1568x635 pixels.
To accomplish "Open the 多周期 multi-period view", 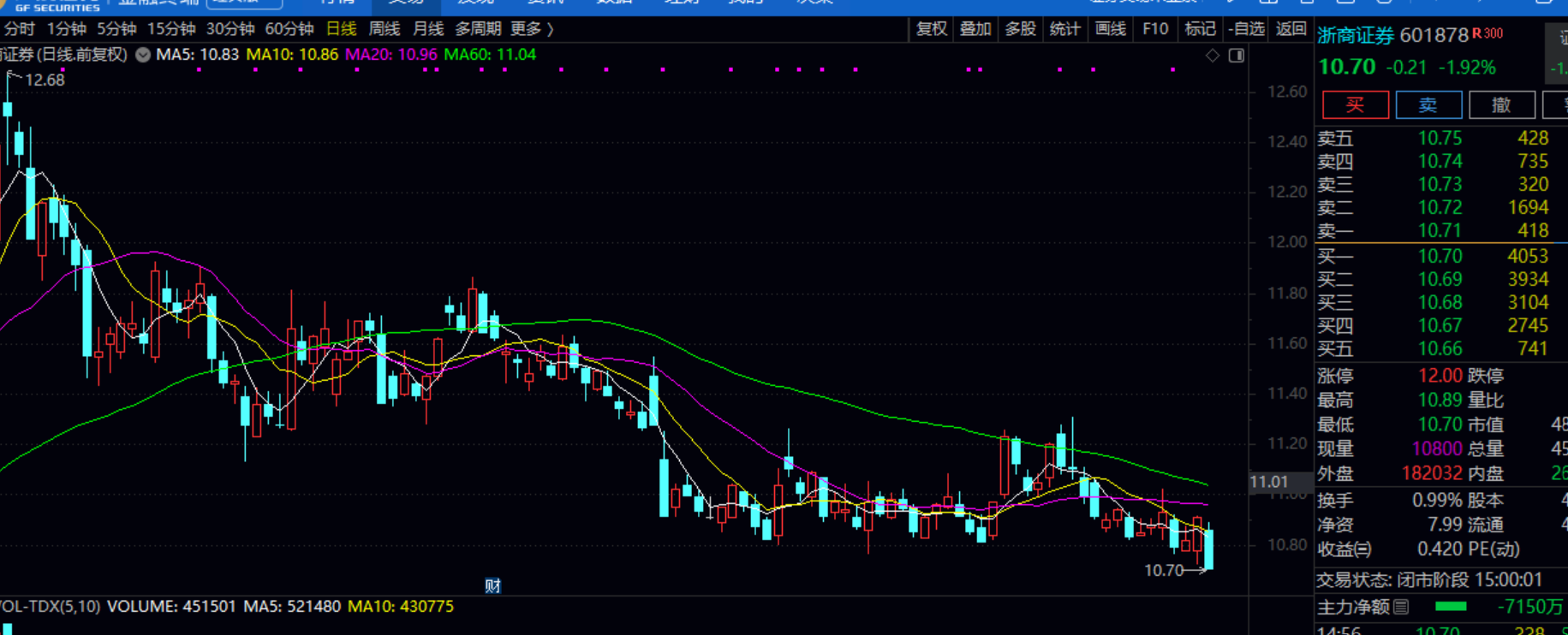I will pyautogui.click(x=478, y=29).
